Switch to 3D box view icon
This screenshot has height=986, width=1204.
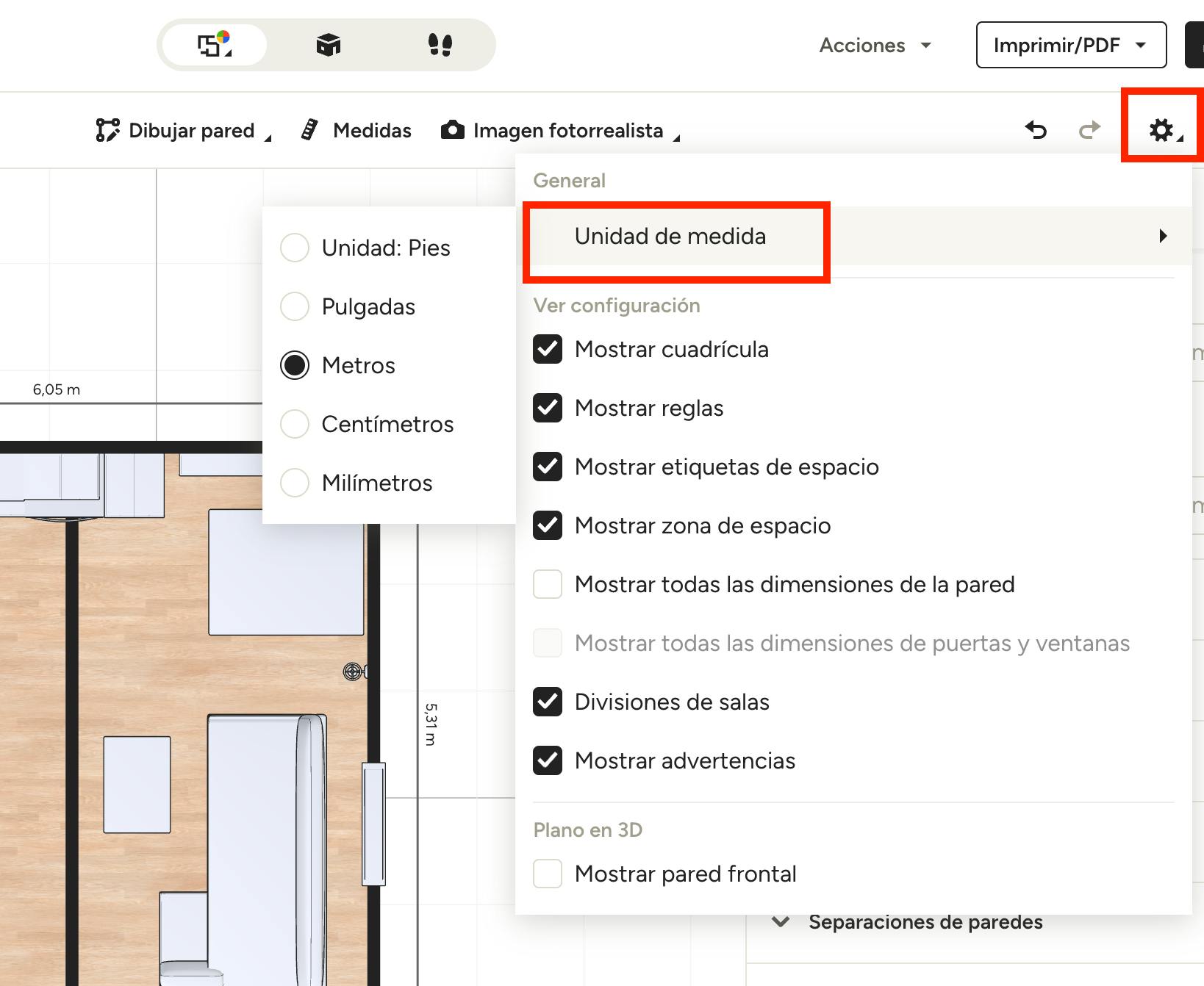click(328, 45)
